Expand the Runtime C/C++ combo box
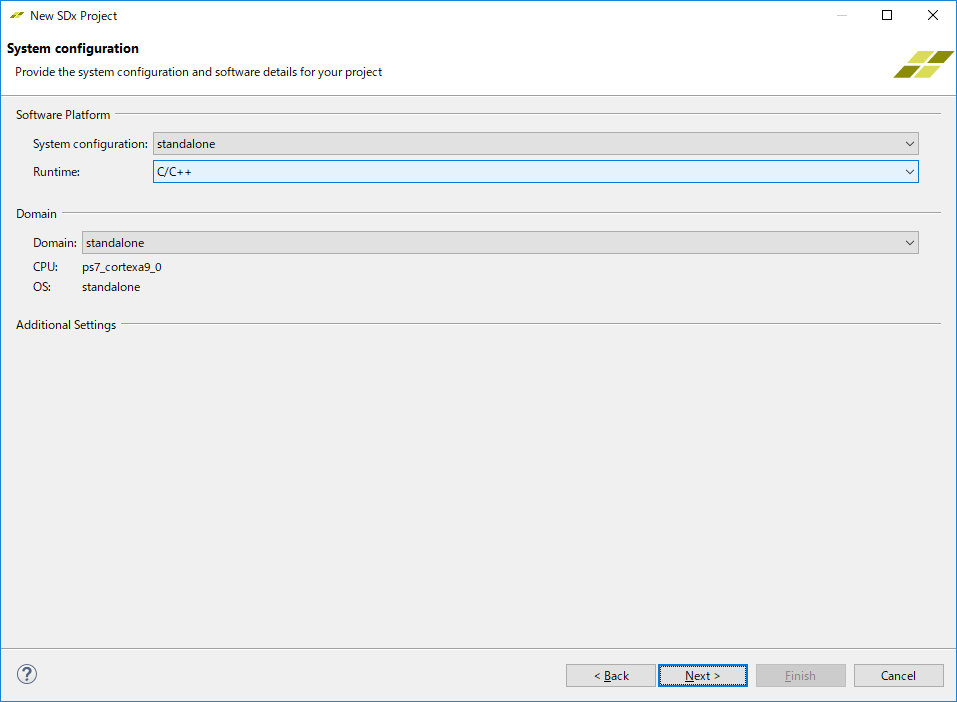 [535, 172]
